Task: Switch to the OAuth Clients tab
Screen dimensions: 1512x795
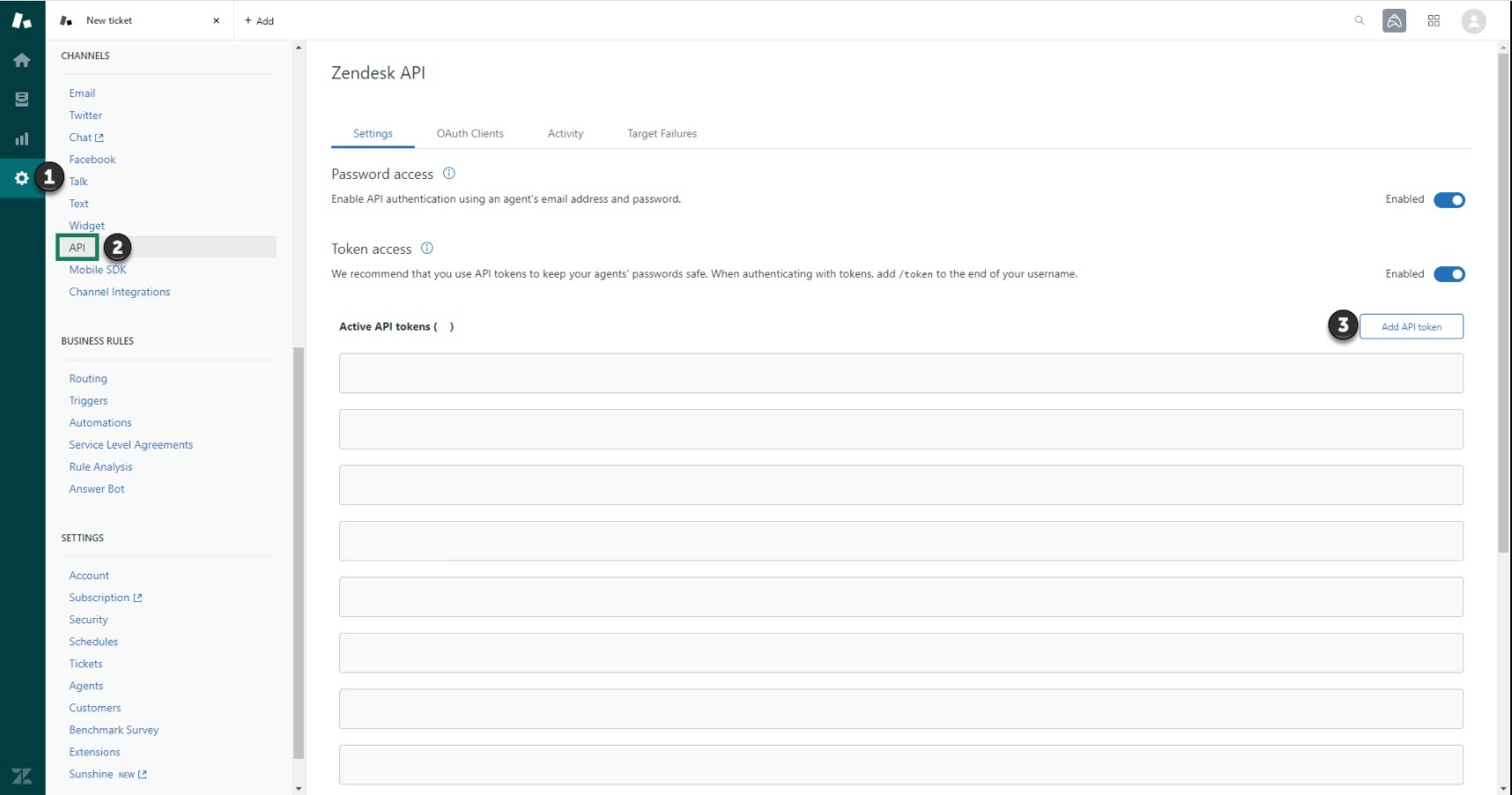Action: pyautogui.click(x=471, y=134)
